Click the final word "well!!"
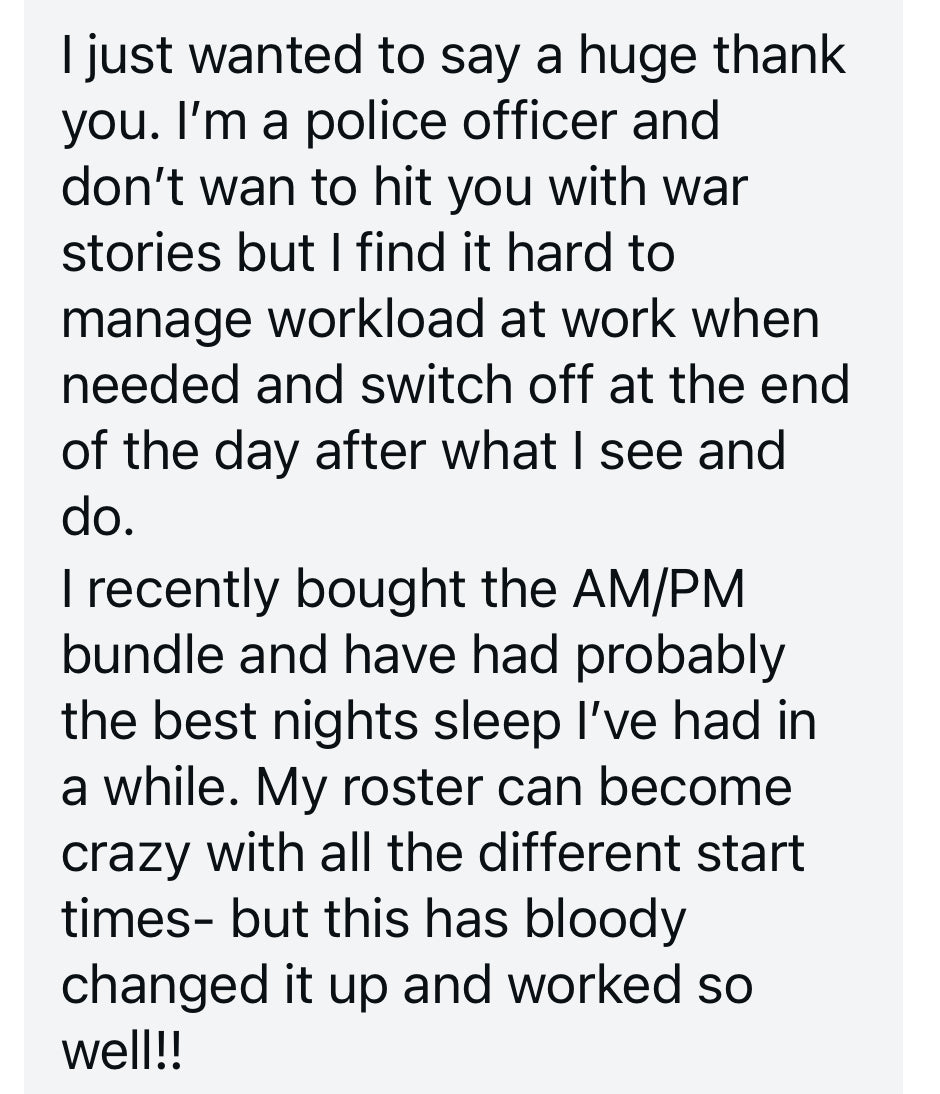This screenshot has width=940, height=1094. [122, 1052]
